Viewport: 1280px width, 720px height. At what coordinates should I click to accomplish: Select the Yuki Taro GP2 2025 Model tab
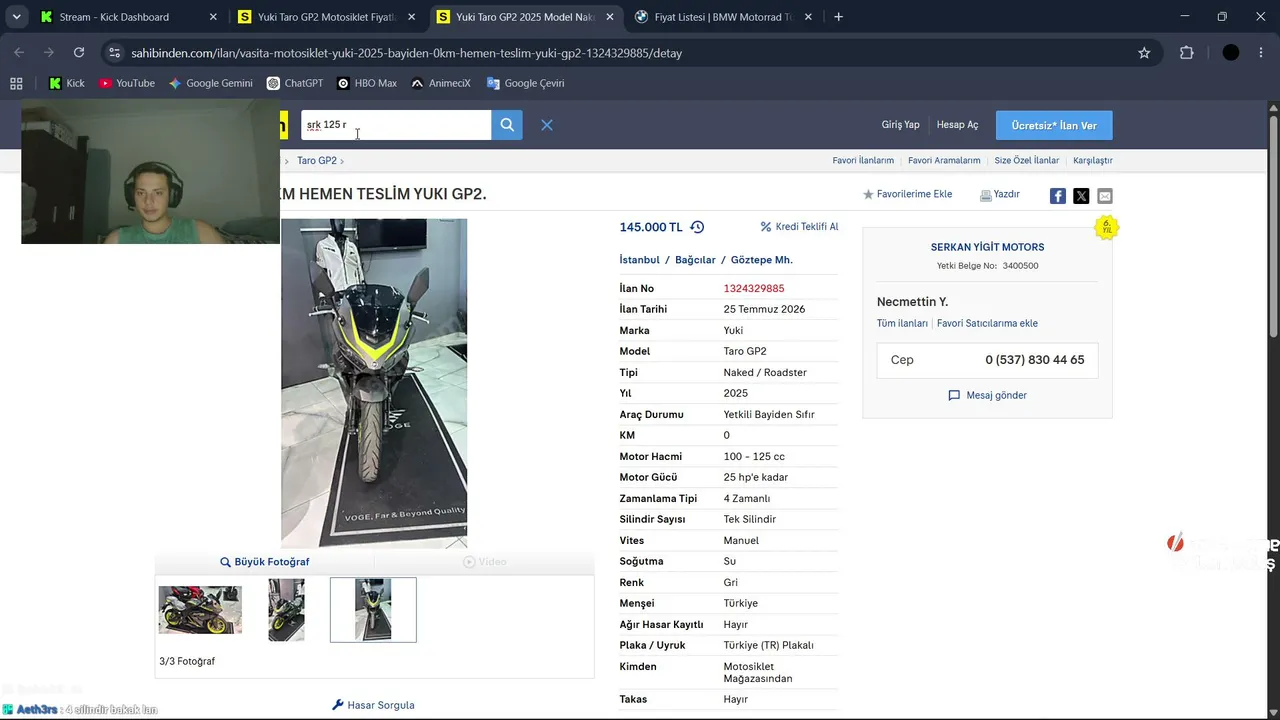click(525, 17)
